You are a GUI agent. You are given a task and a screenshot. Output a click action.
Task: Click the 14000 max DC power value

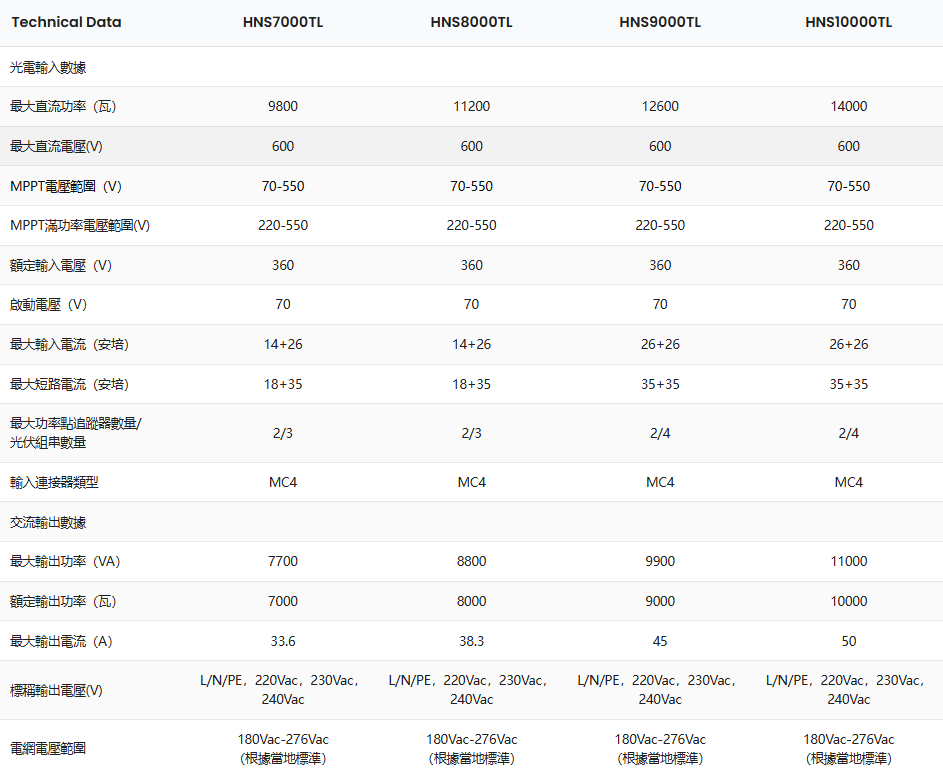coord(848,106)
